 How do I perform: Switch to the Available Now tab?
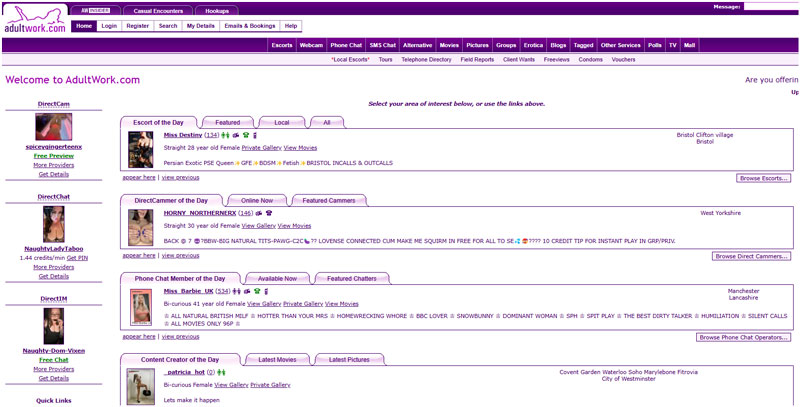[277, 278]
